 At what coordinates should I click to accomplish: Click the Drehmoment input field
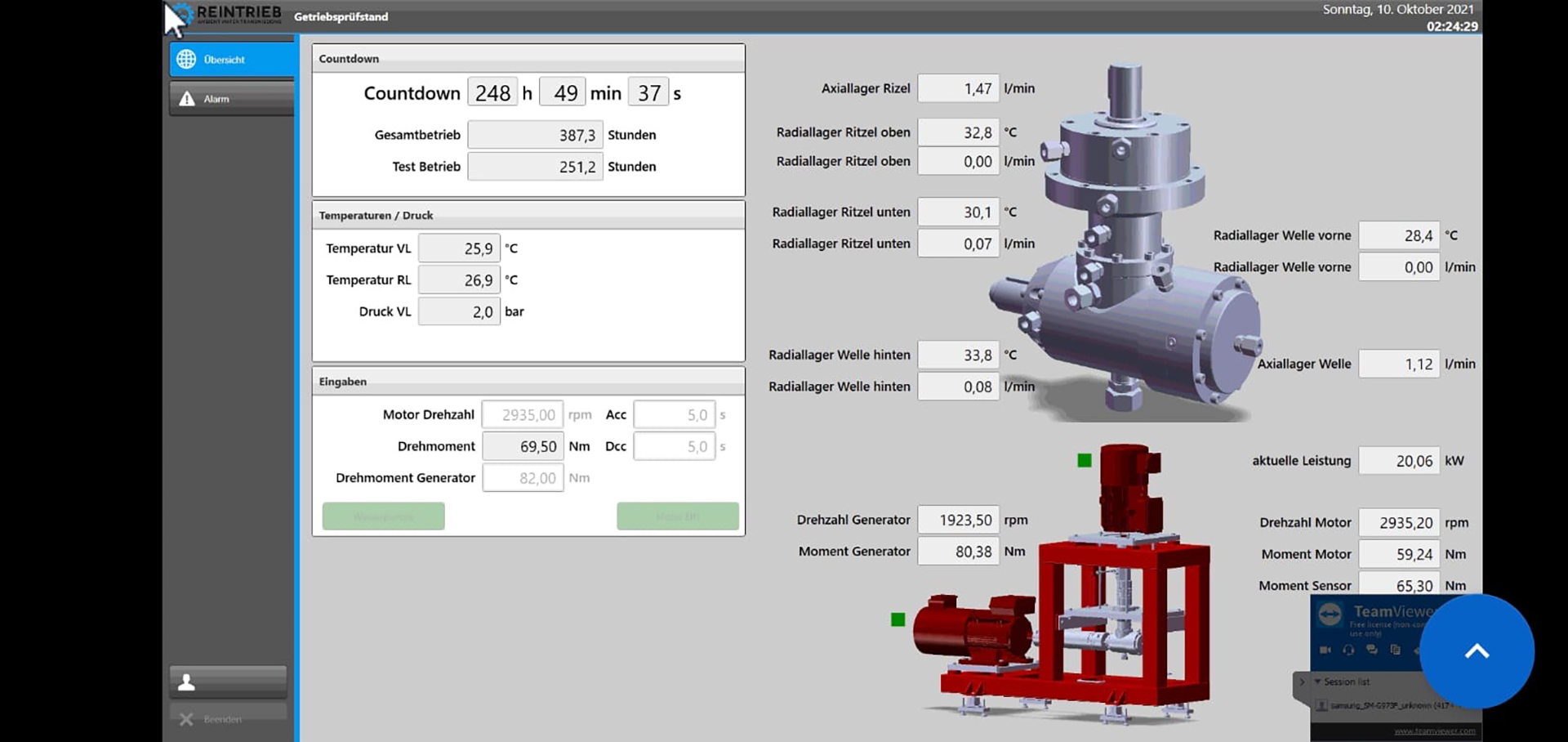coord(523,446)
